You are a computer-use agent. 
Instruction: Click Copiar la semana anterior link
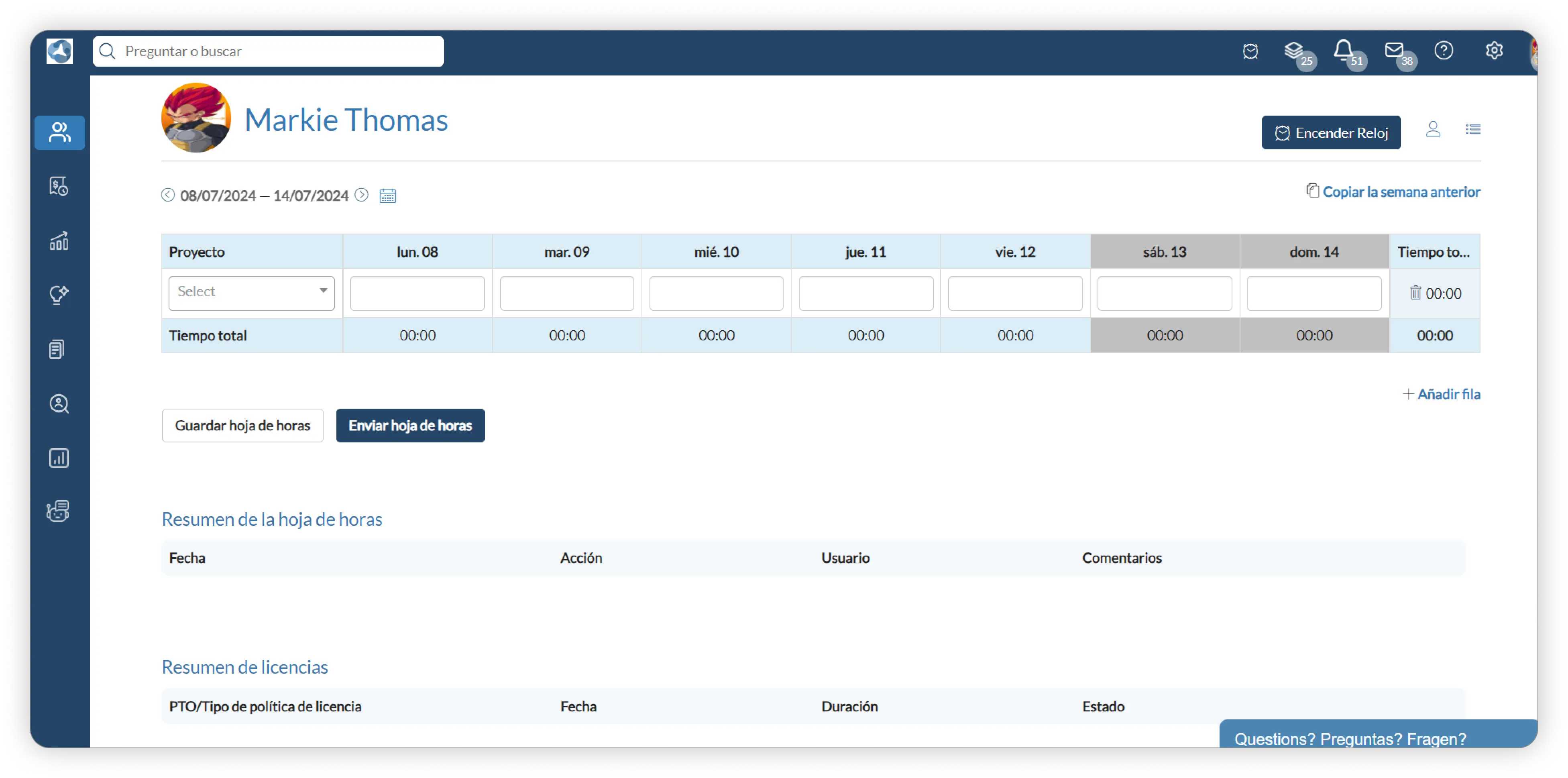[1401, 192]
